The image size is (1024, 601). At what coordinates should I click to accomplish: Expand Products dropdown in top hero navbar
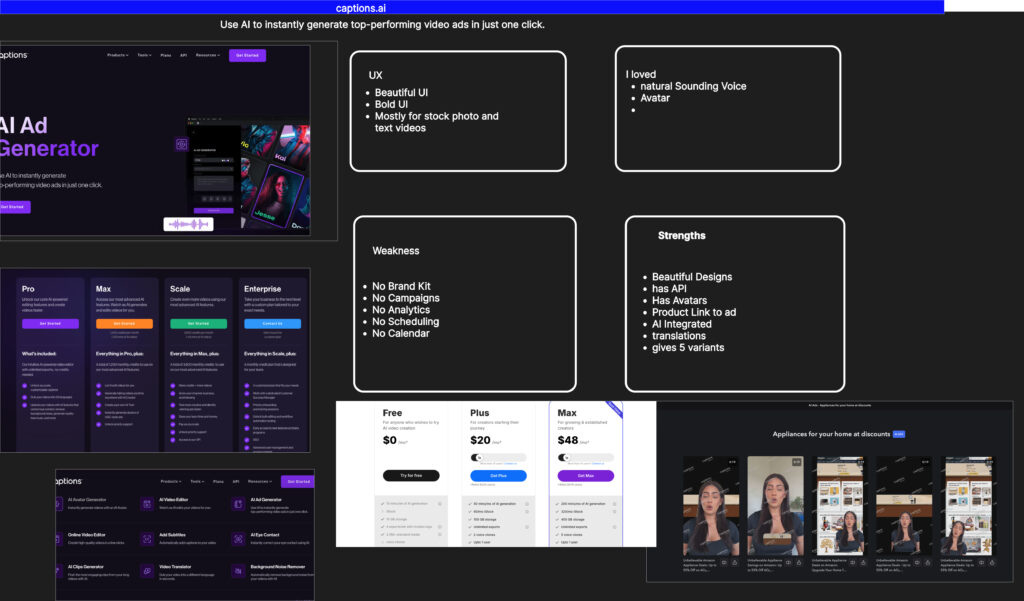(117, 55)
